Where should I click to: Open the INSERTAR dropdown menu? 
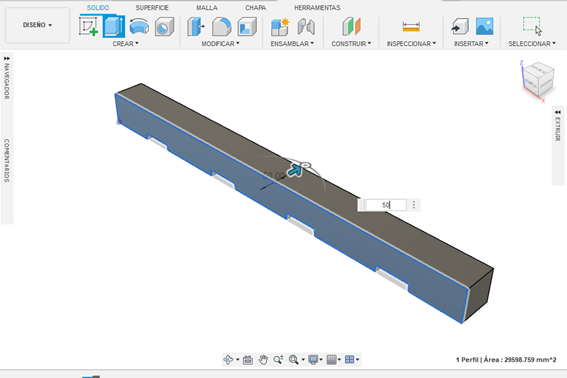tap(471, 43)
